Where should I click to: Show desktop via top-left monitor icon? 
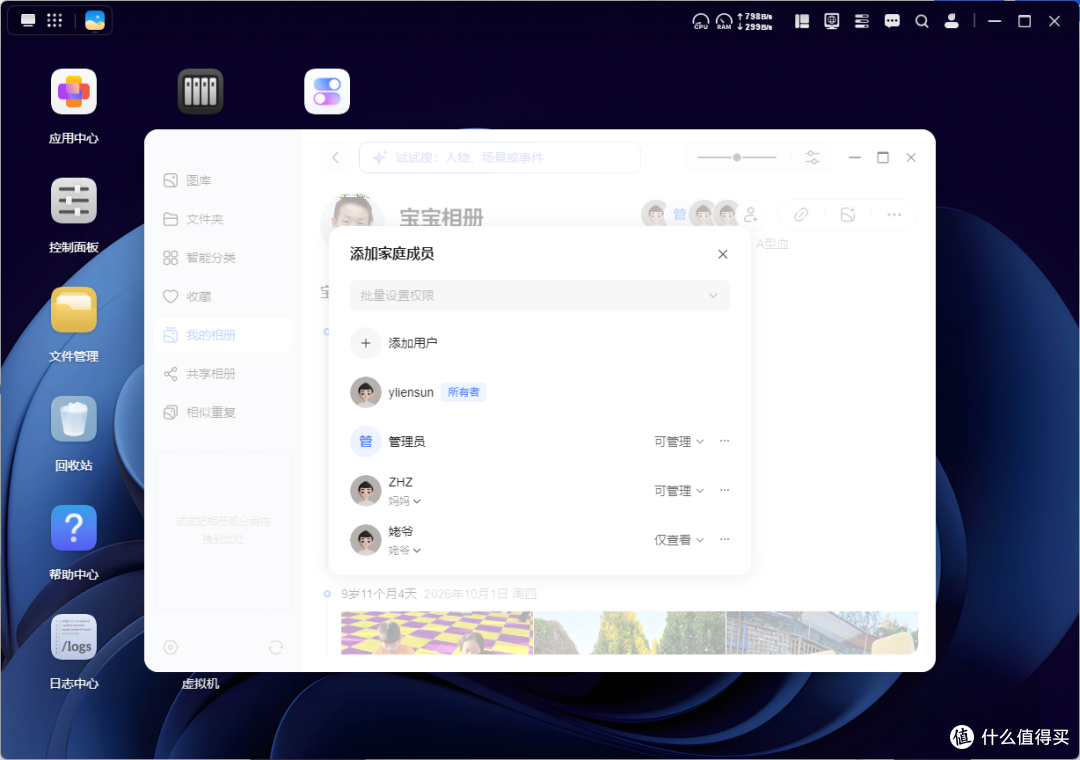28,21
